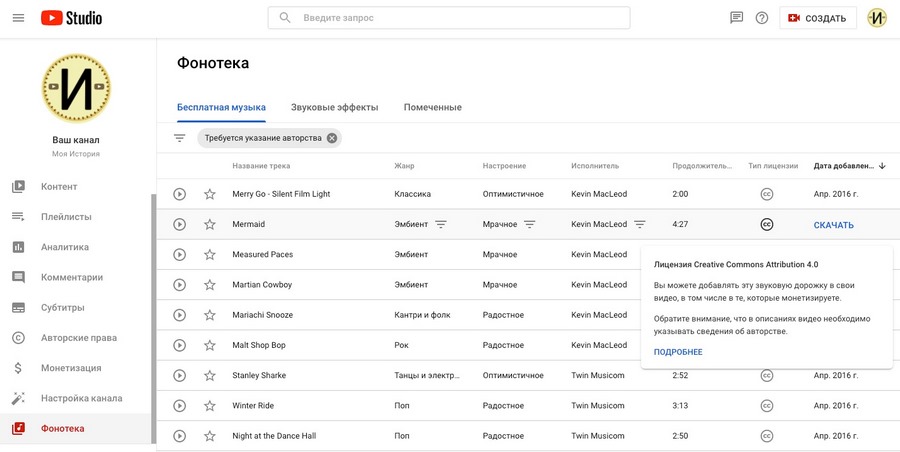Star the Winter Ride track

coord(210,406)
